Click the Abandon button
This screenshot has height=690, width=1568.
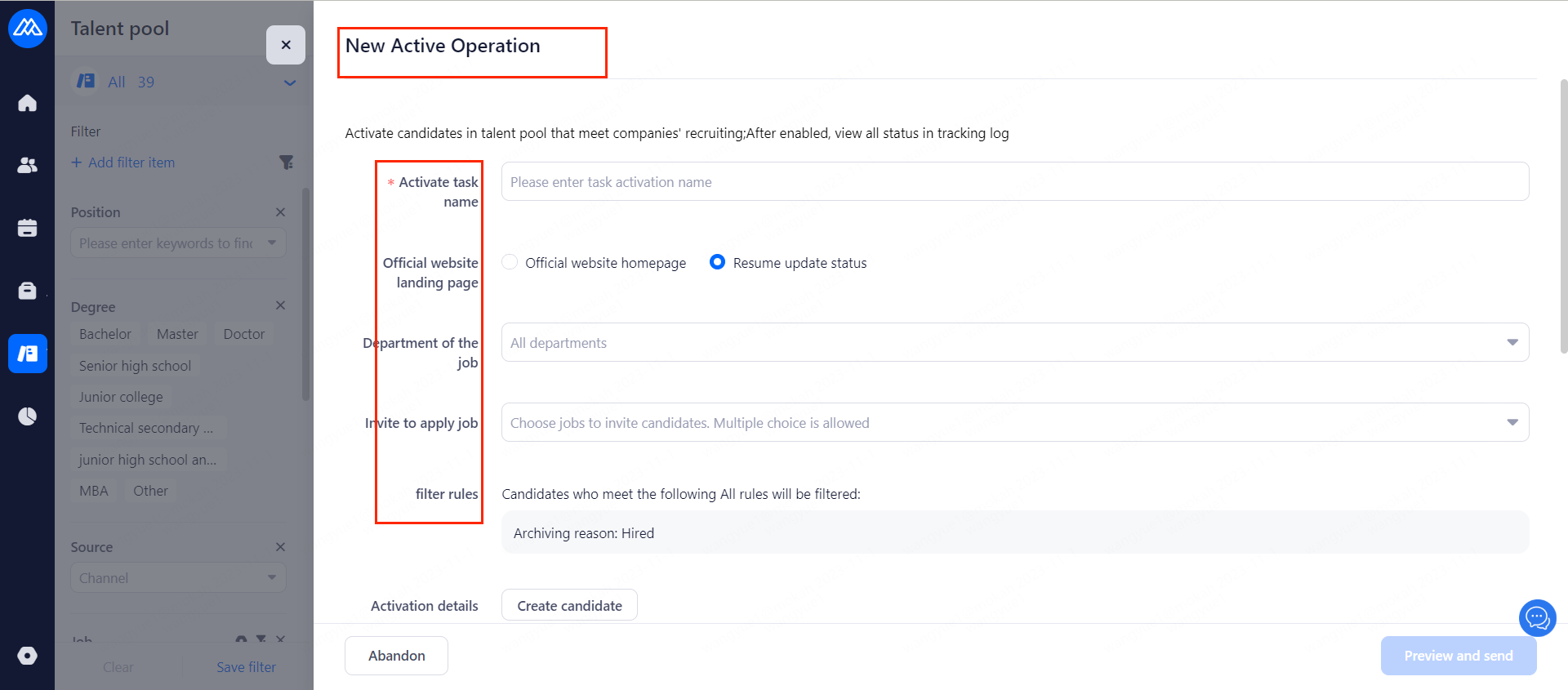(396, 656)
